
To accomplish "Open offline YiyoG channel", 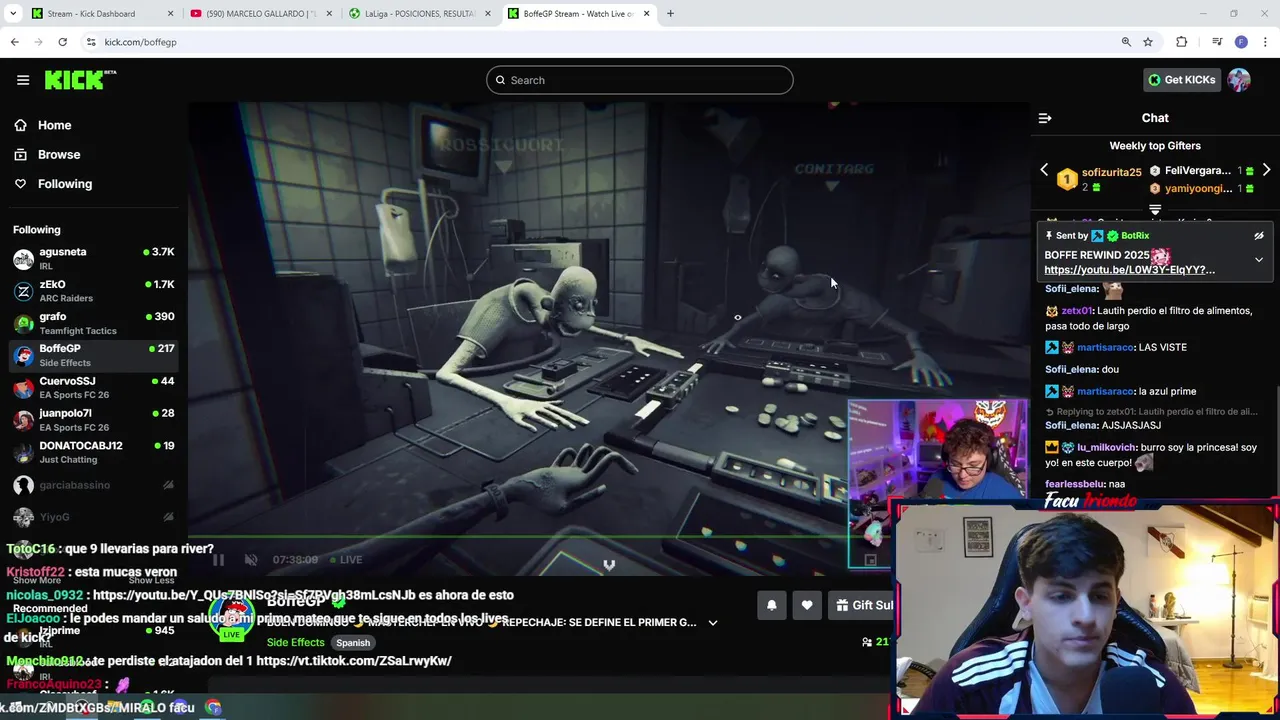I will click(x=93, y=517).
